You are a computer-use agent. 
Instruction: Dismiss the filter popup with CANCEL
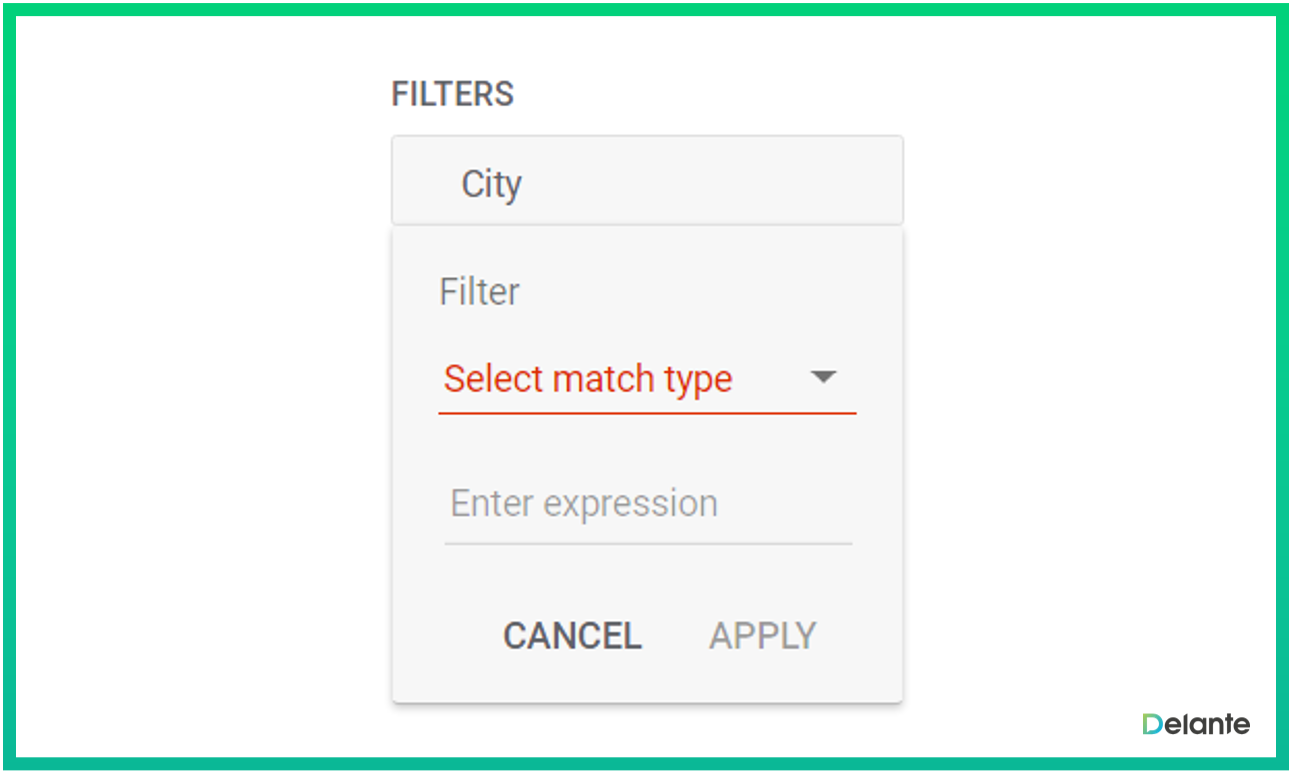(572, 636)
